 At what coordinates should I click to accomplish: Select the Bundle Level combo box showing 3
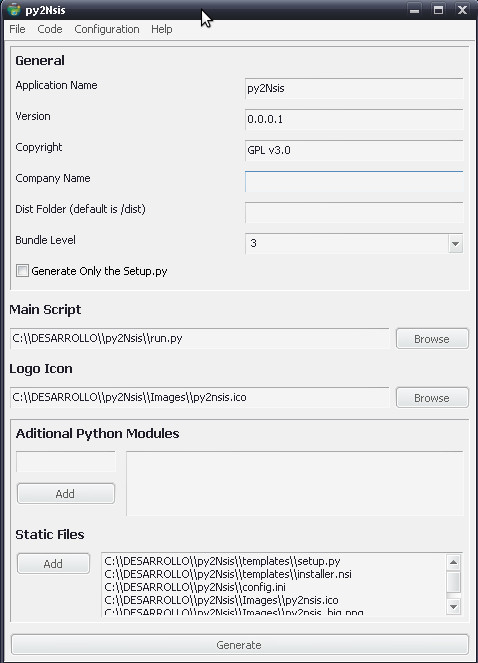click(354, 244)
